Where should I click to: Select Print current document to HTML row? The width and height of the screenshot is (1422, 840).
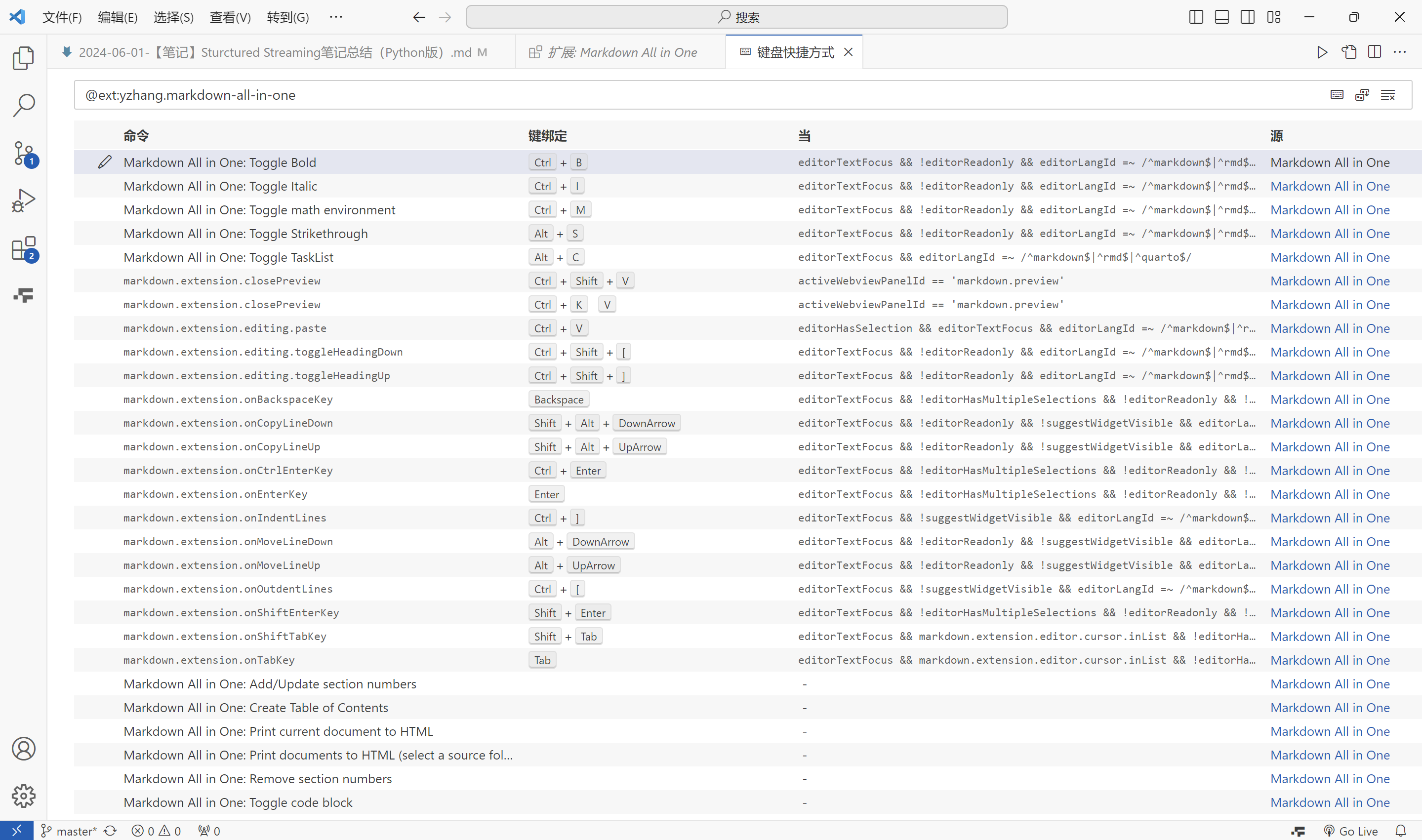(x=747, y=731)
